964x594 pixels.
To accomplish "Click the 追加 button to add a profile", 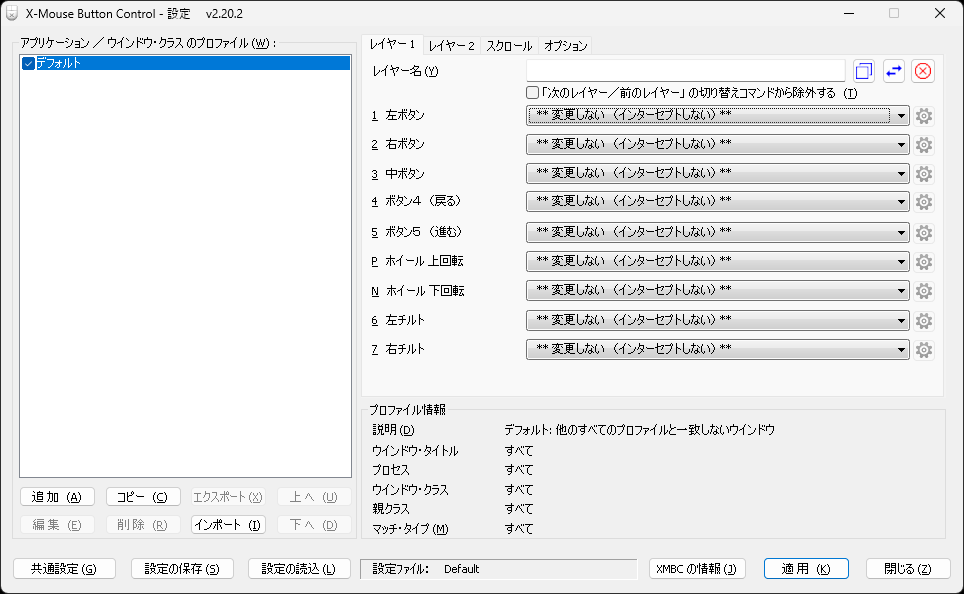I will [x=56, y=496].
